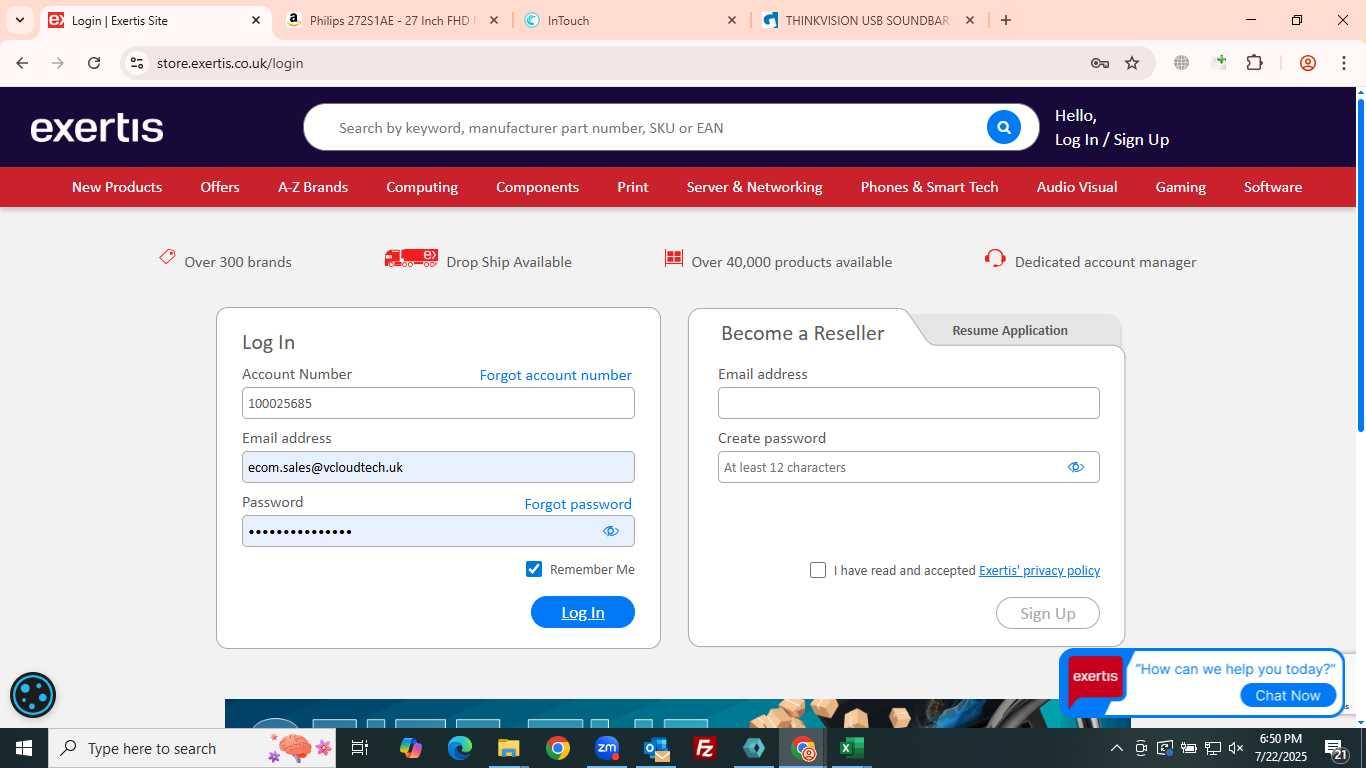Switch to Resume Application tab
1366x768 pixels.
click(1010, 330)
